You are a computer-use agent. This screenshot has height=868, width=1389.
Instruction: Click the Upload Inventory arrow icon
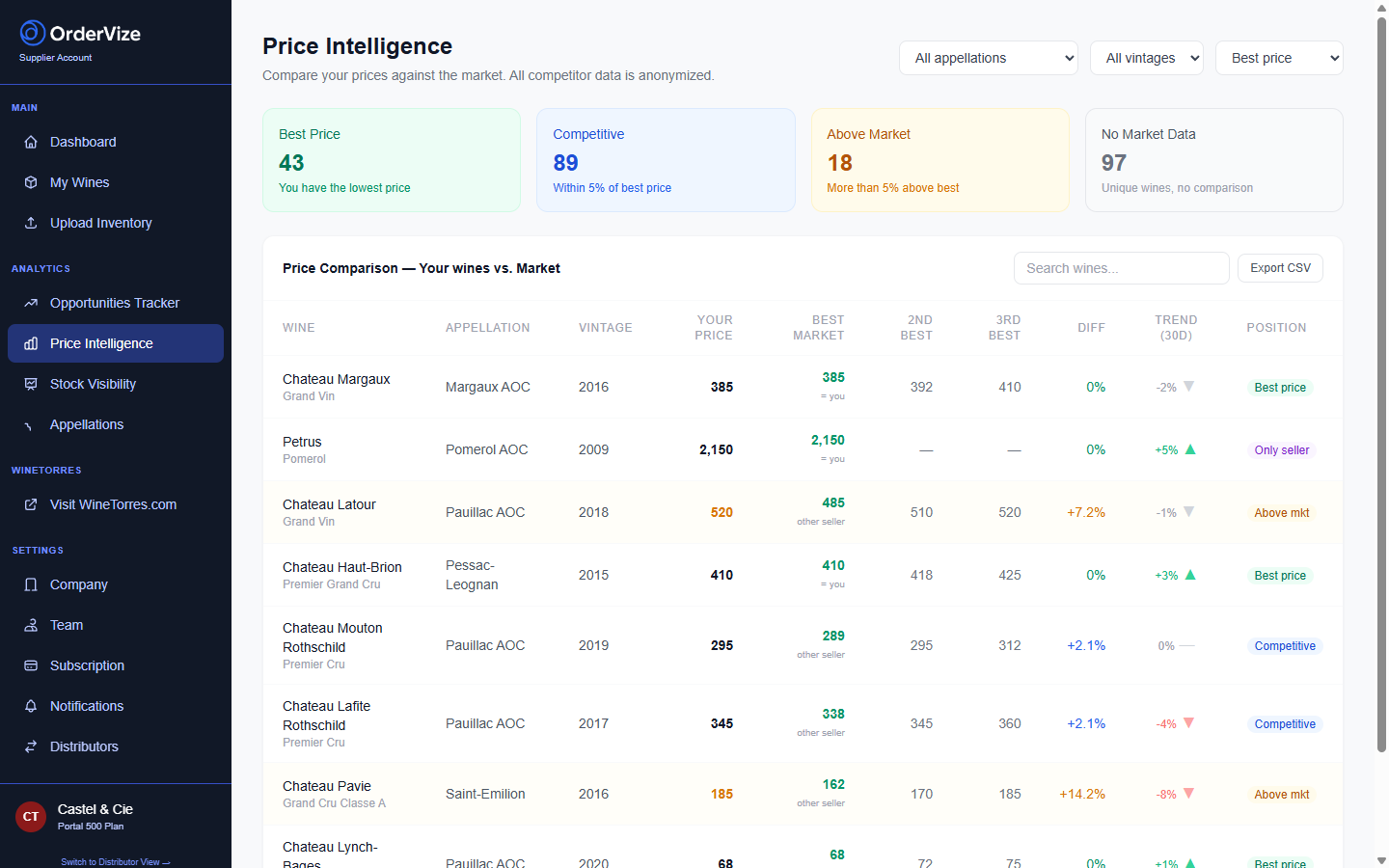pyautogui.click(x=31, y=223)
